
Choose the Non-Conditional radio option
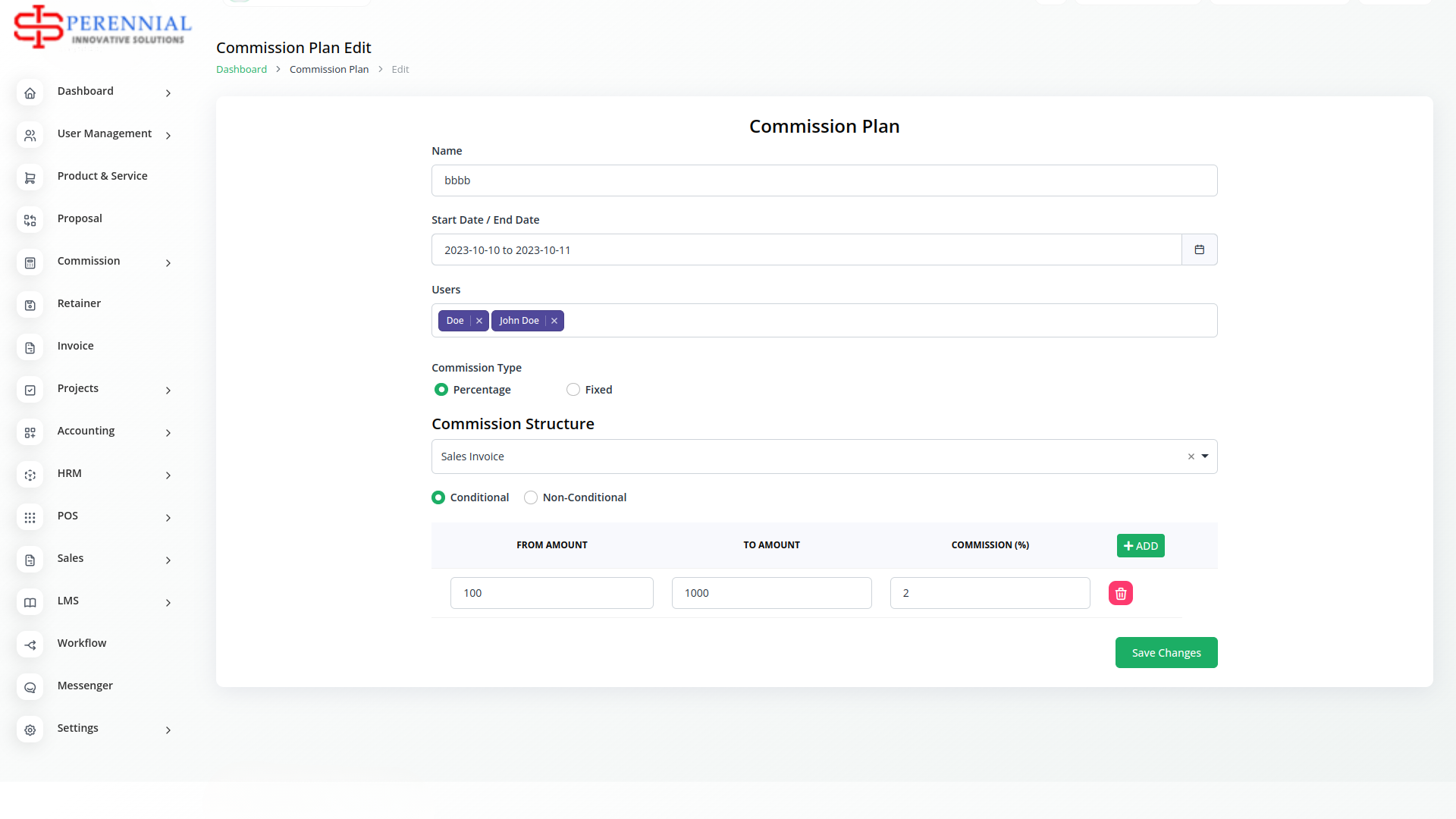[531, 497]
